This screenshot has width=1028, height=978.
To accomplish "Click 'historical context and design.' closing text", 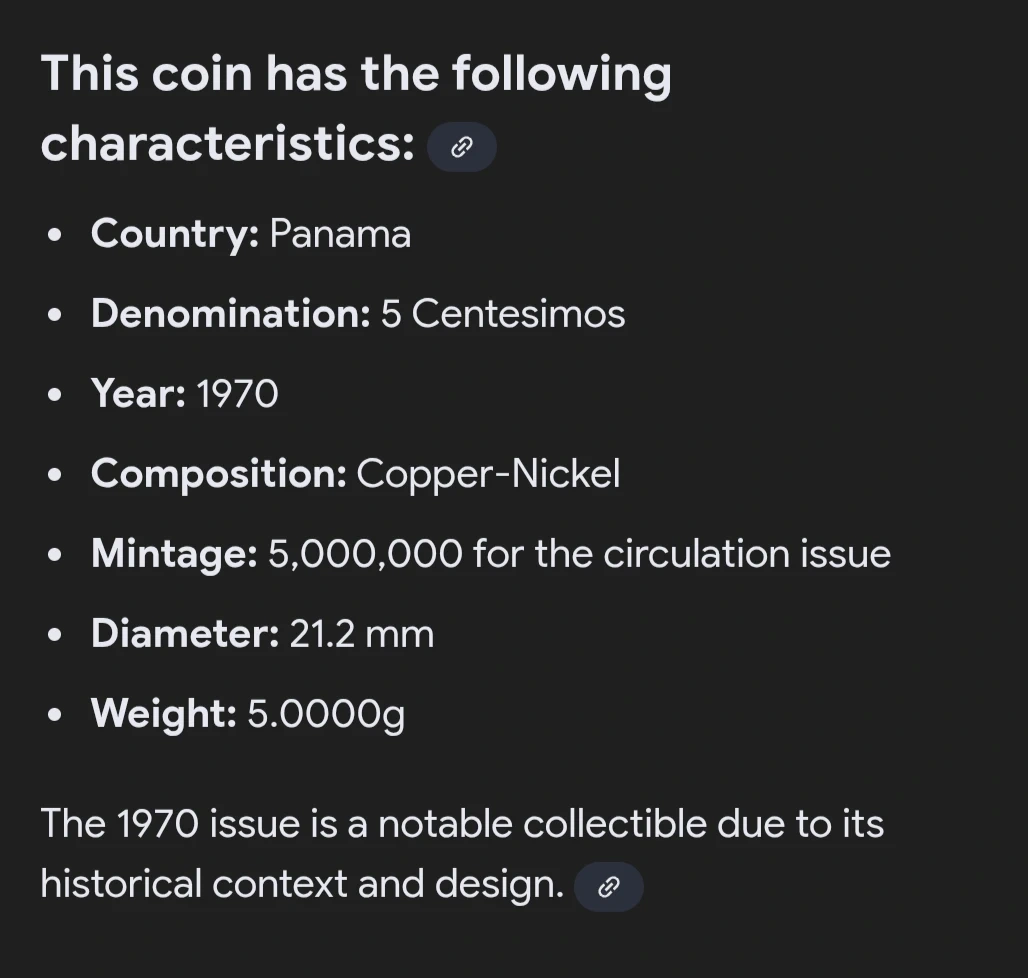I will coord(302,885).
